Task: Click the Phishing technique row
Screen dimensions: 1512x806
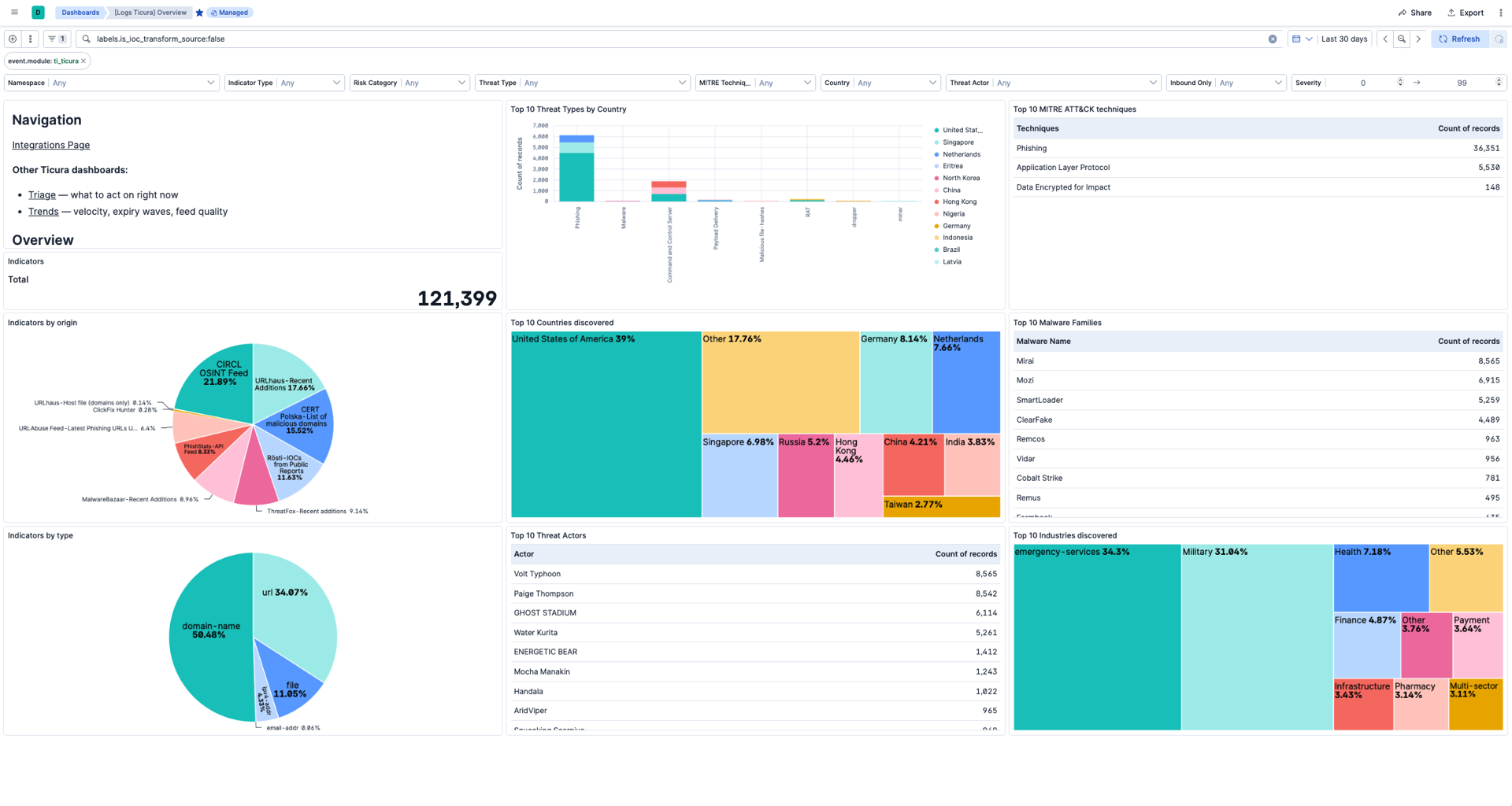Action: pyautogui.click(x=1258, y=148)
